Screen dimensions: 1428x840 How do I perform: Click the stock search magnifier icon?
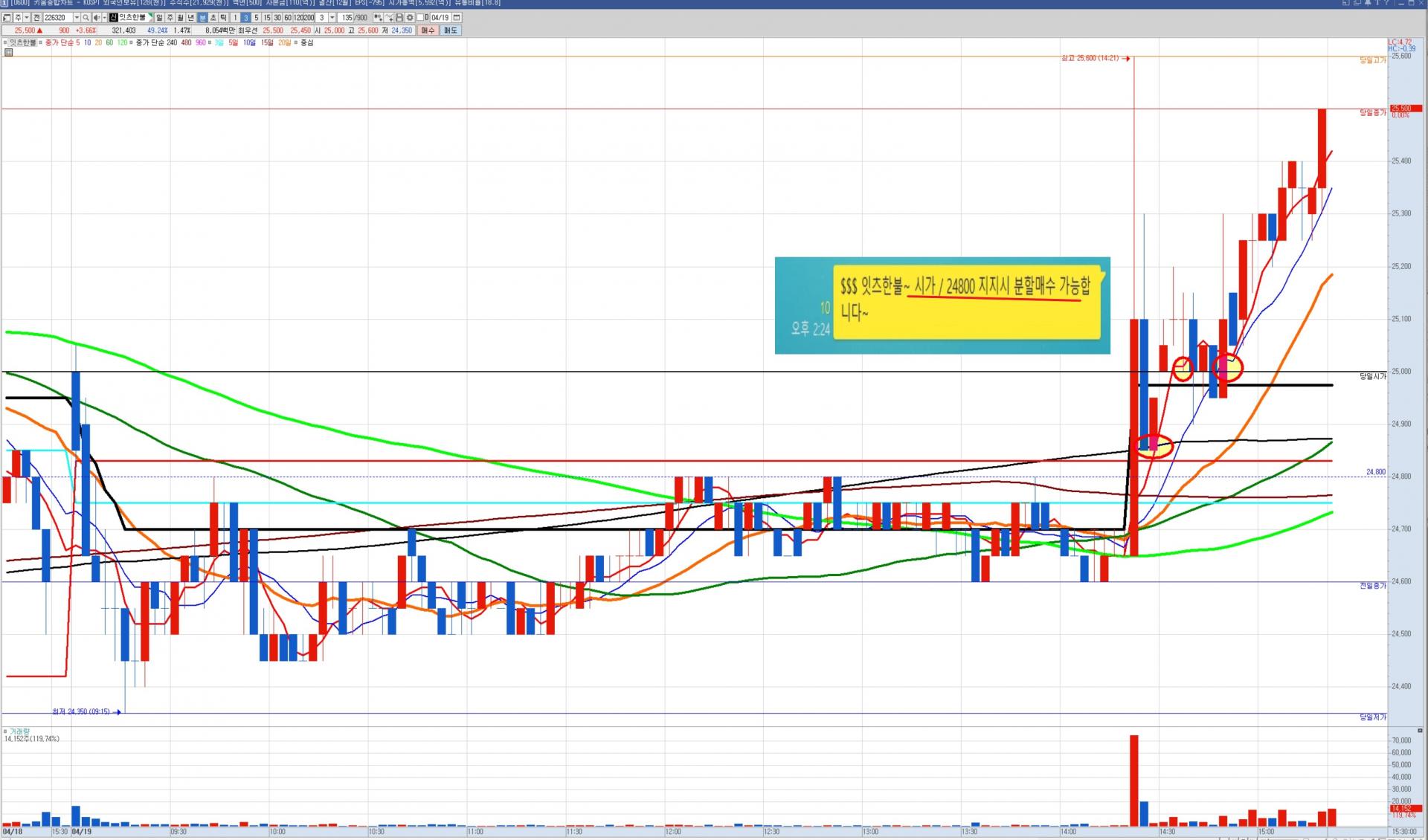pos(86,18)
